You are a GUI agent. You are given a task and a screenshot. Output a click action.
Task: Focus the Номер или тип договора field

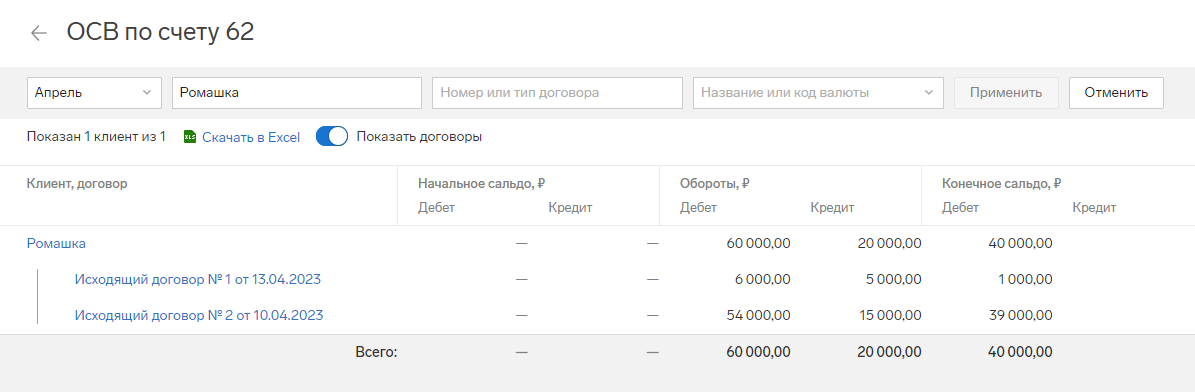558,93
